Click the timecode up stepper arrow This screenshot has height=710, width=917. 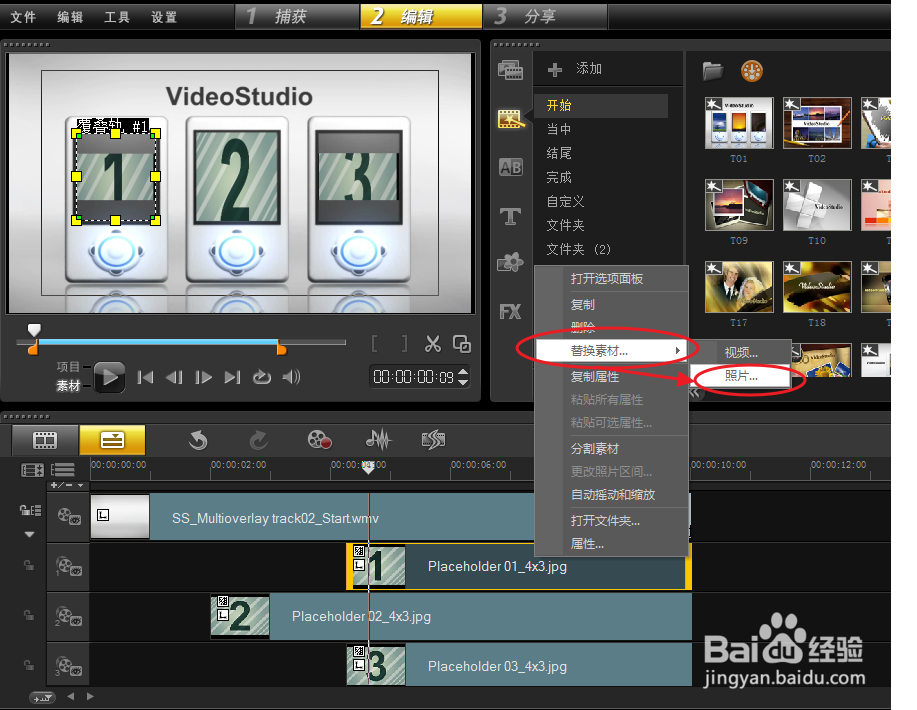(x=463, y=371)
